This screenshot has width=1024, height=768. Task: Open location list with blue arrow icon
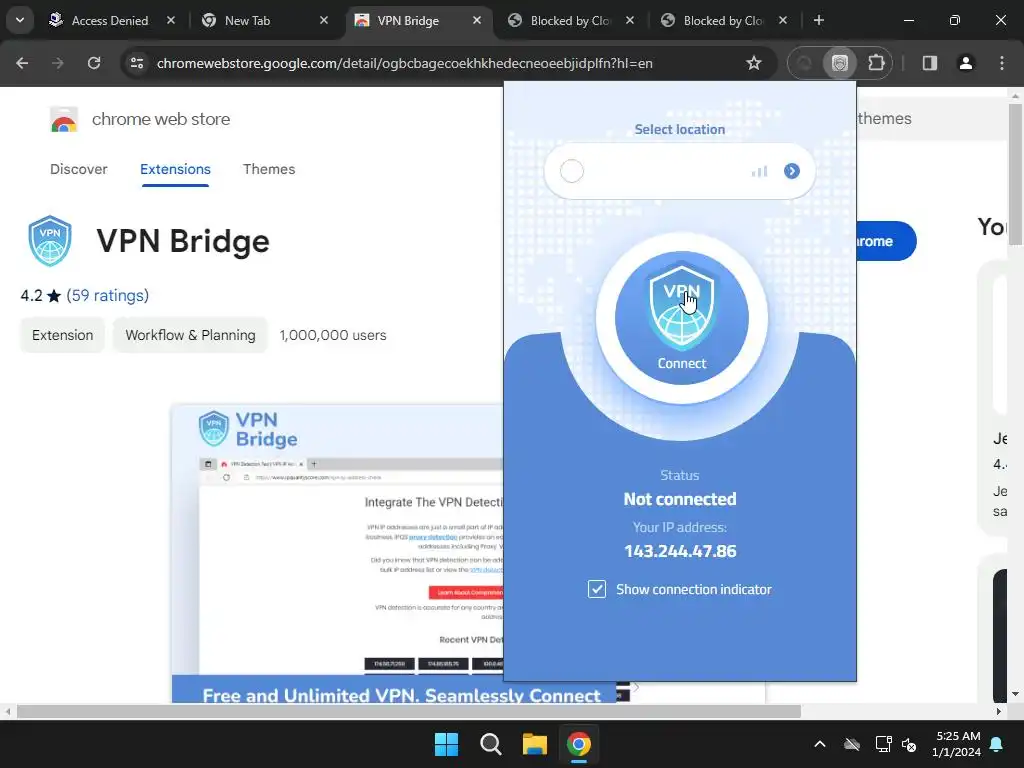[x=792, y=171]
